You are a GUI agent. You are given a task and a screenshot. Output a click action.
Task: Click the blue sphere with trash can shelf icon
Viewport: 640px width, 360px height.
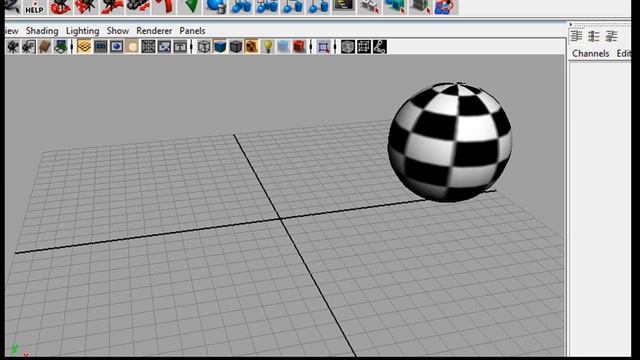click(x=215, y=7)
